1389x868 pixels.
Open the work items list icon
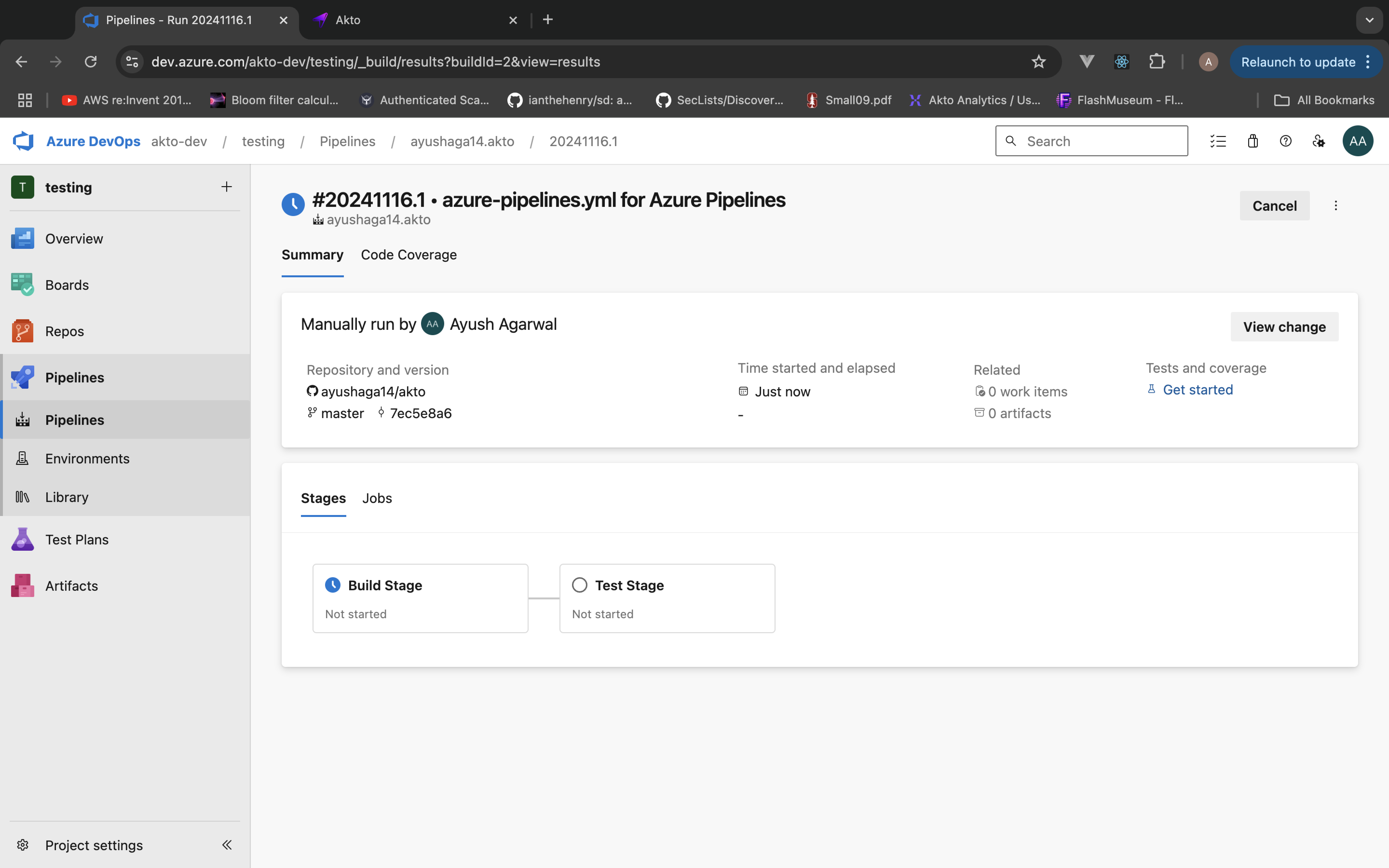point(1218,141)
